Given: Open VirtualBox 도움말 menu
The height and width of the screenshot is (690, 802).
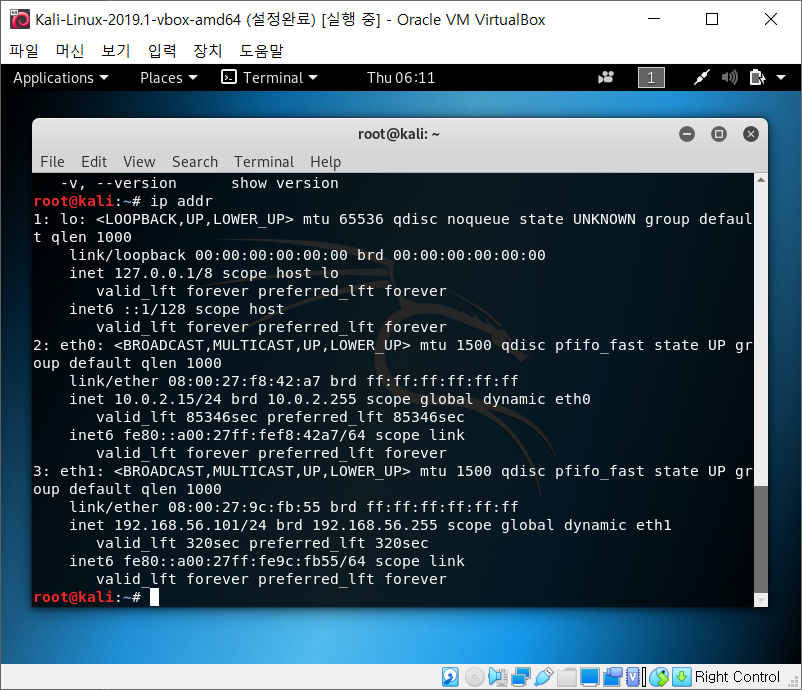Looking at the screenshot, I should click(x=261, y=51).
